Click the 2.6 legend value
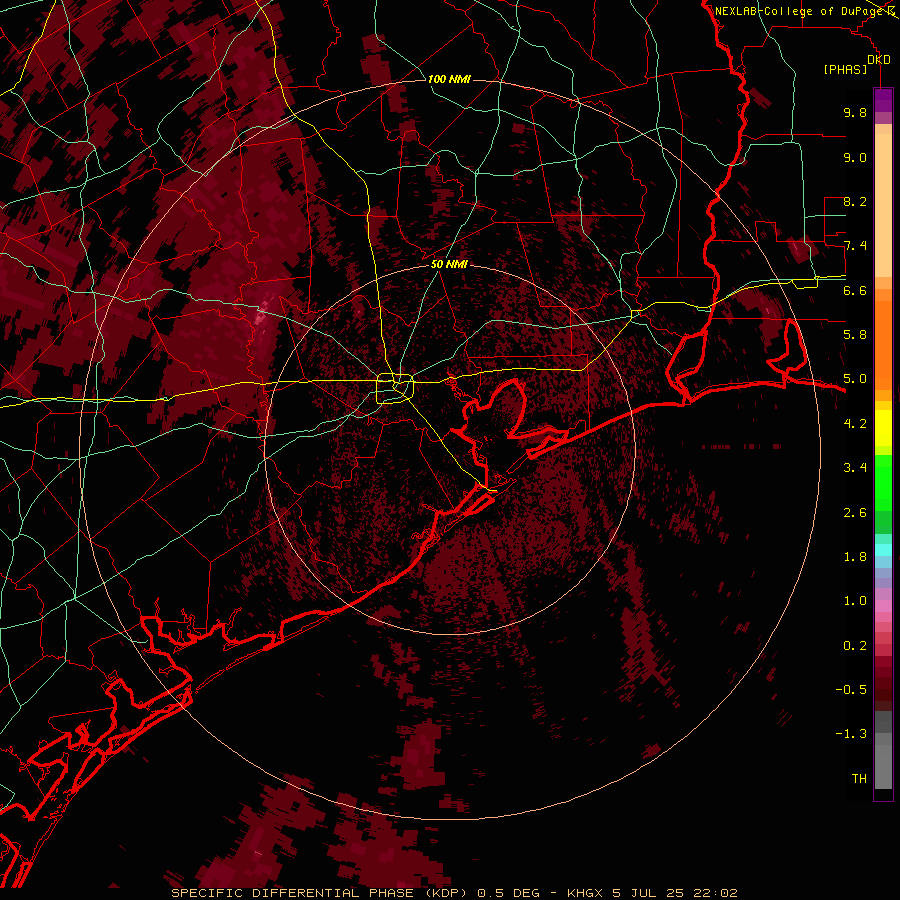Screen dimensions: 900x900 [855, 513]
